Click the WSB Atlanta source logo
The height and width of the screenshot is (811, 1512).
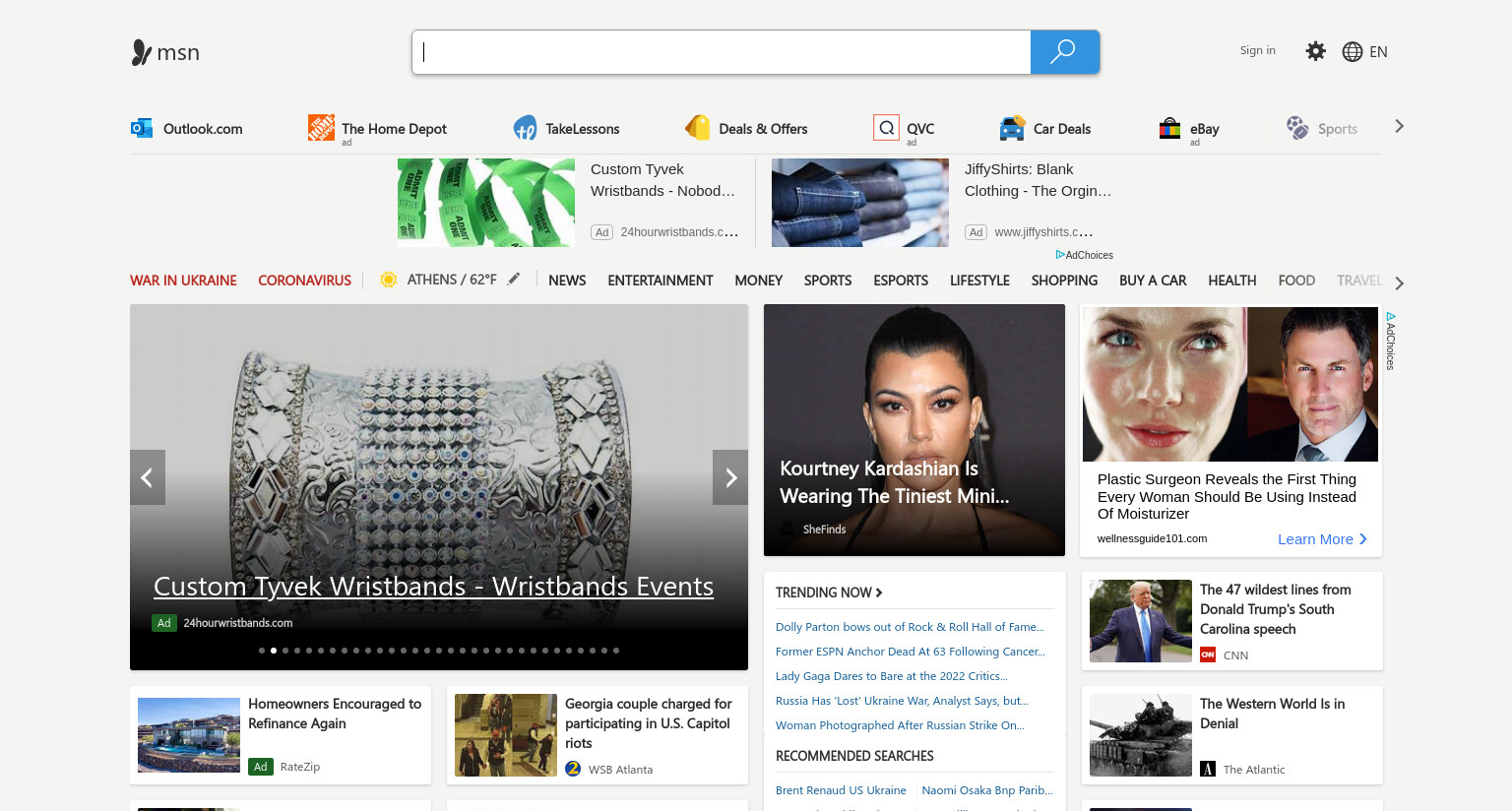573,769
